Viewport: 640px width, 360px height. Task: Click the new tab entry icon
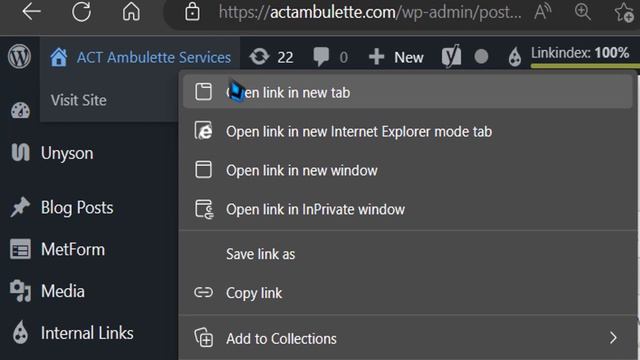coord(203,91)
